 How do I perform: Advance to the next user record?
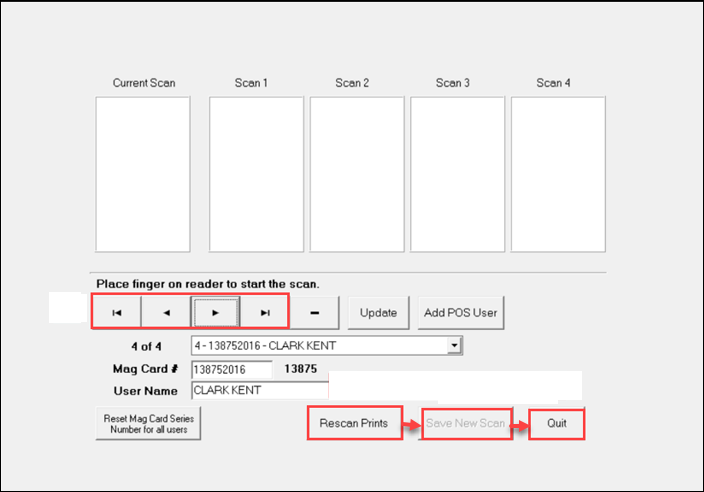click(x=216, y=312)
